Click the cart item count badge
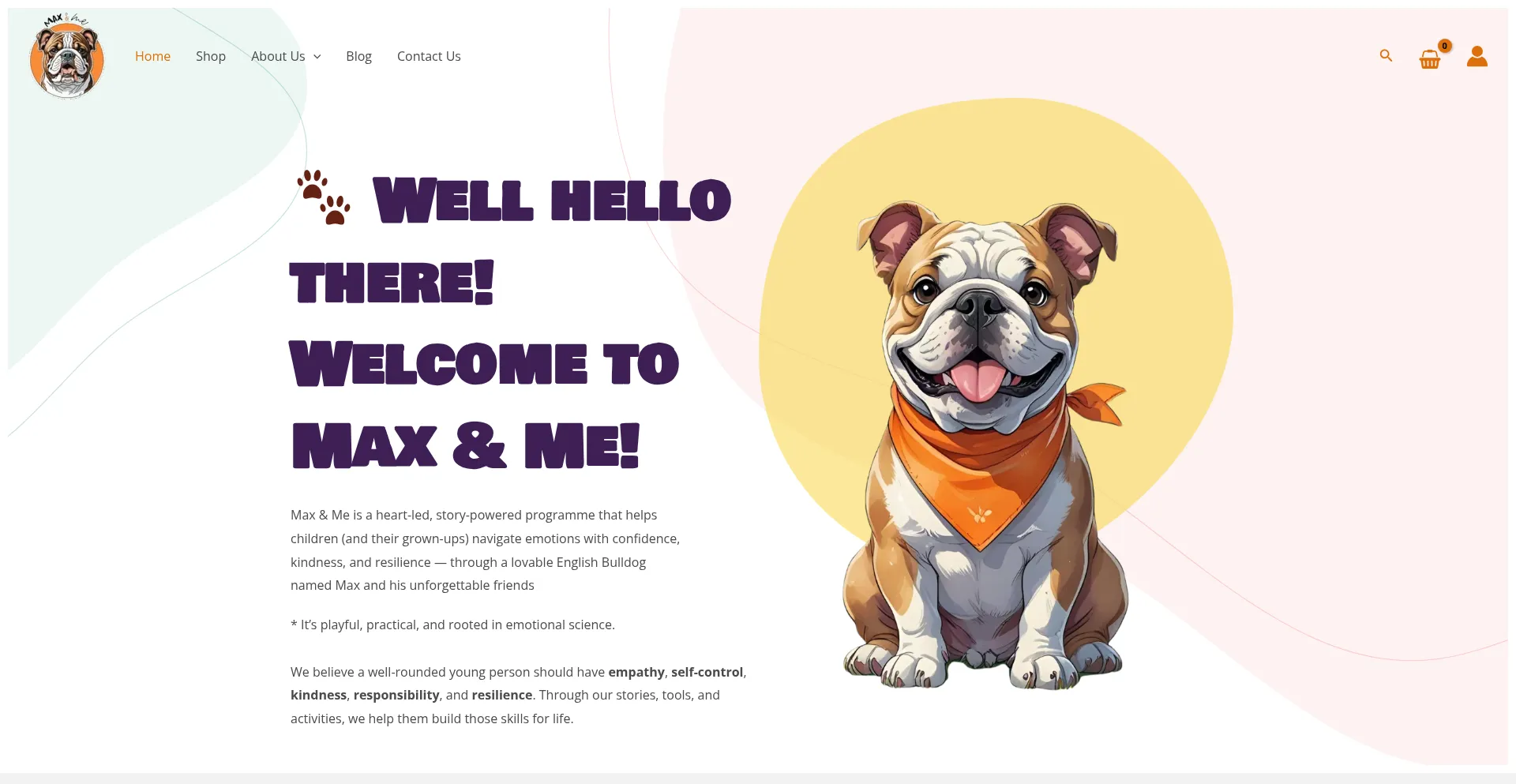Viewport: 1516px width, 784px height. coord(1445,46)
